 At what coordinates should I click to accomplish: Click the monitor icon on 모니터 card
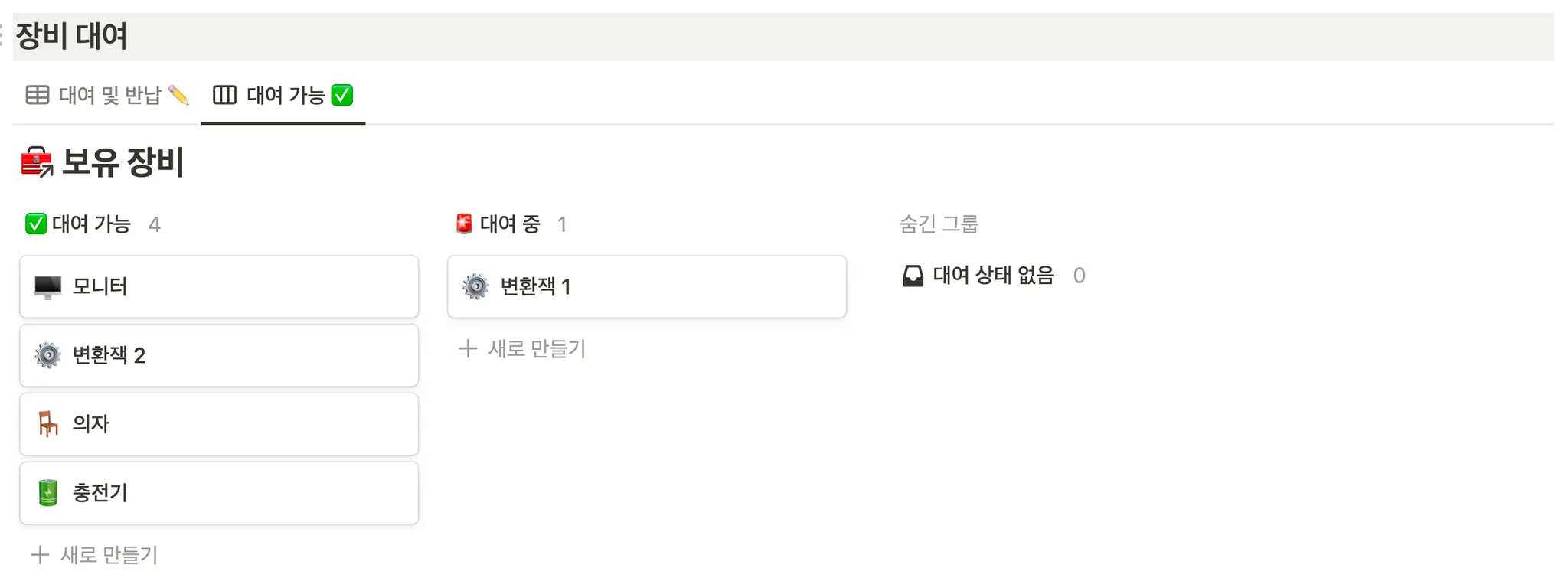(47, 287)
